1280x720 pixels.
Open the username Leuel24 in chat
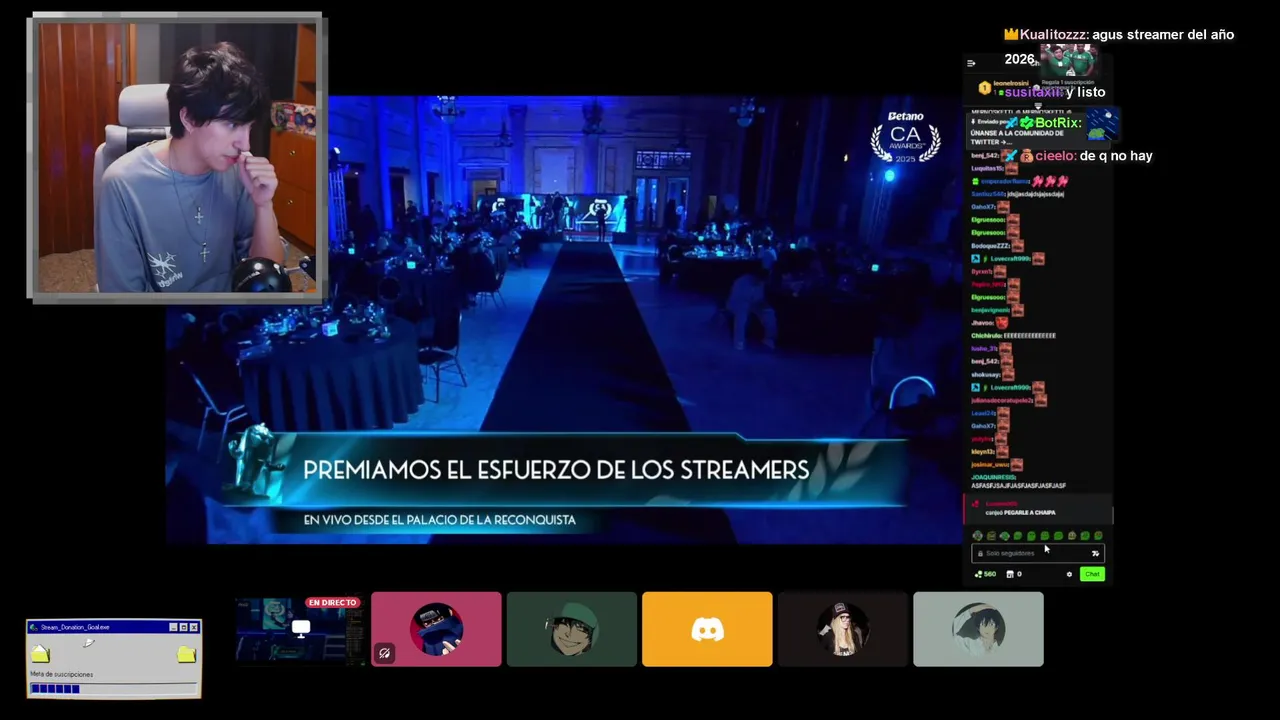click(x=983, y=413)
